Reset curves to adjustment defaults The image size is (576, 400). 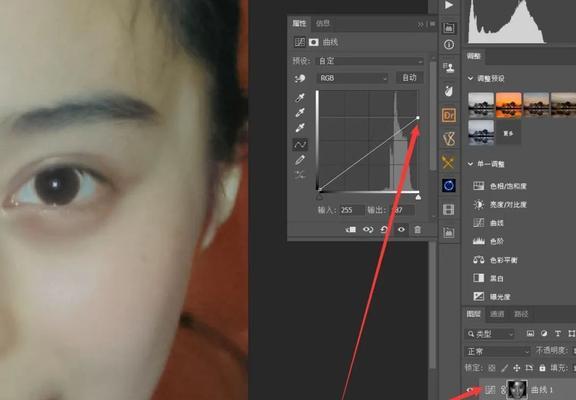384,230
